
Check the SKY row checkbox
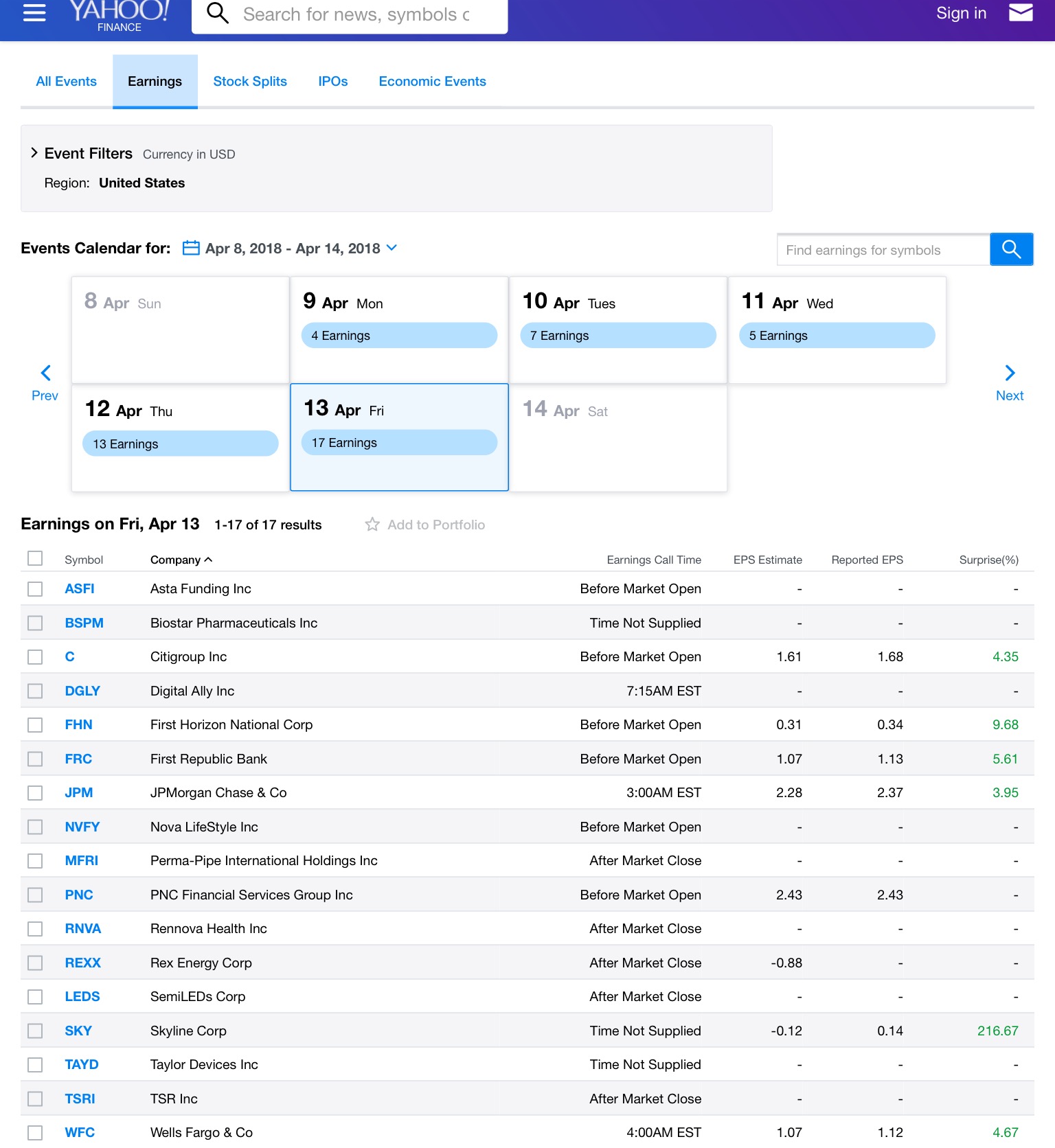tap(35, 1031)
